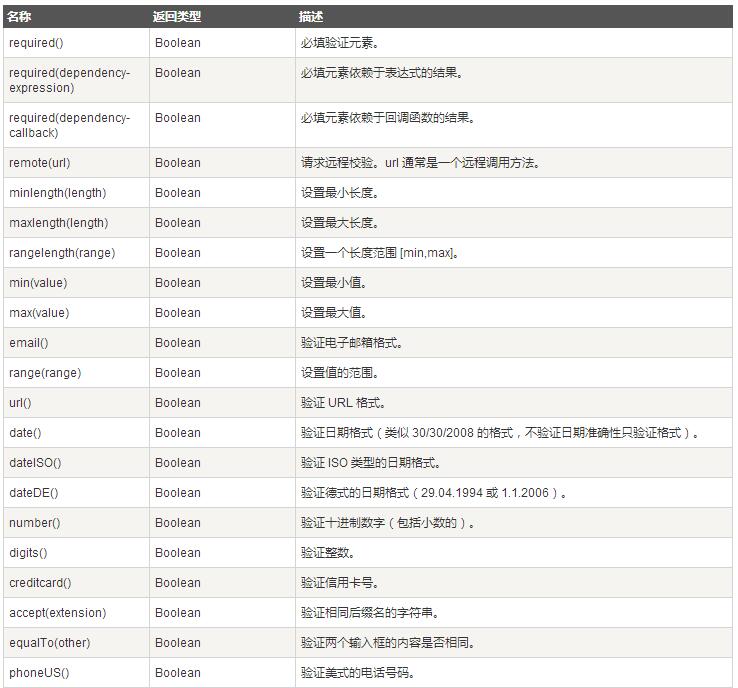This screenshot has height=688, width=738.
Task: Click the phoneUS() method name
Action: 39,673
